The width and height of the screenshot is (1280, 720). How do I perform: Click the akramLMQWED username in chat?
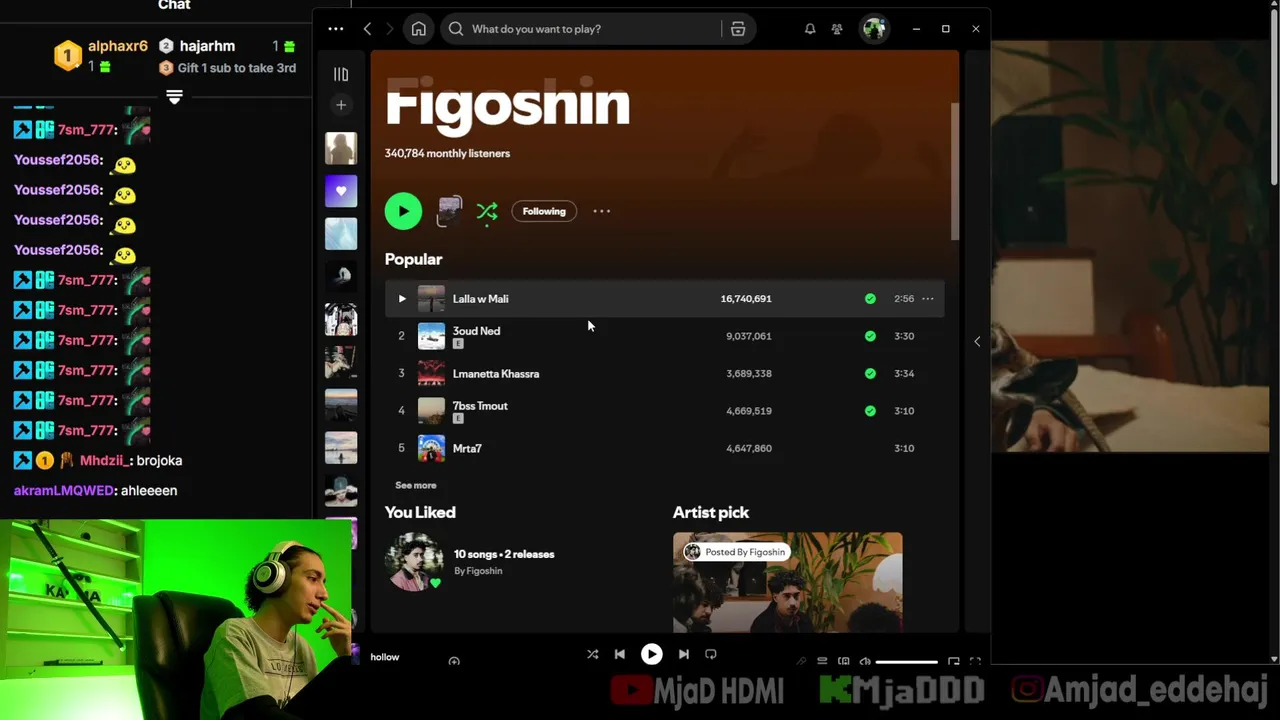click(x=64, y=491)
